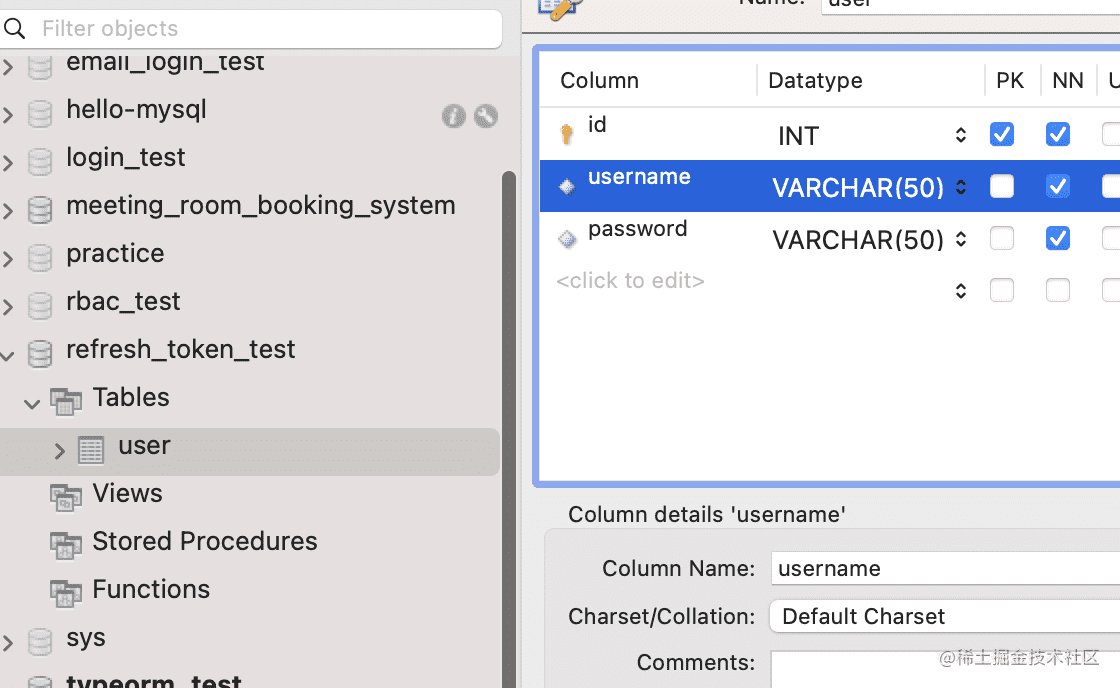Screen dimensions: 1120x688
Task: Click the meeting_room_booking_system database icon
Action: 40,210
